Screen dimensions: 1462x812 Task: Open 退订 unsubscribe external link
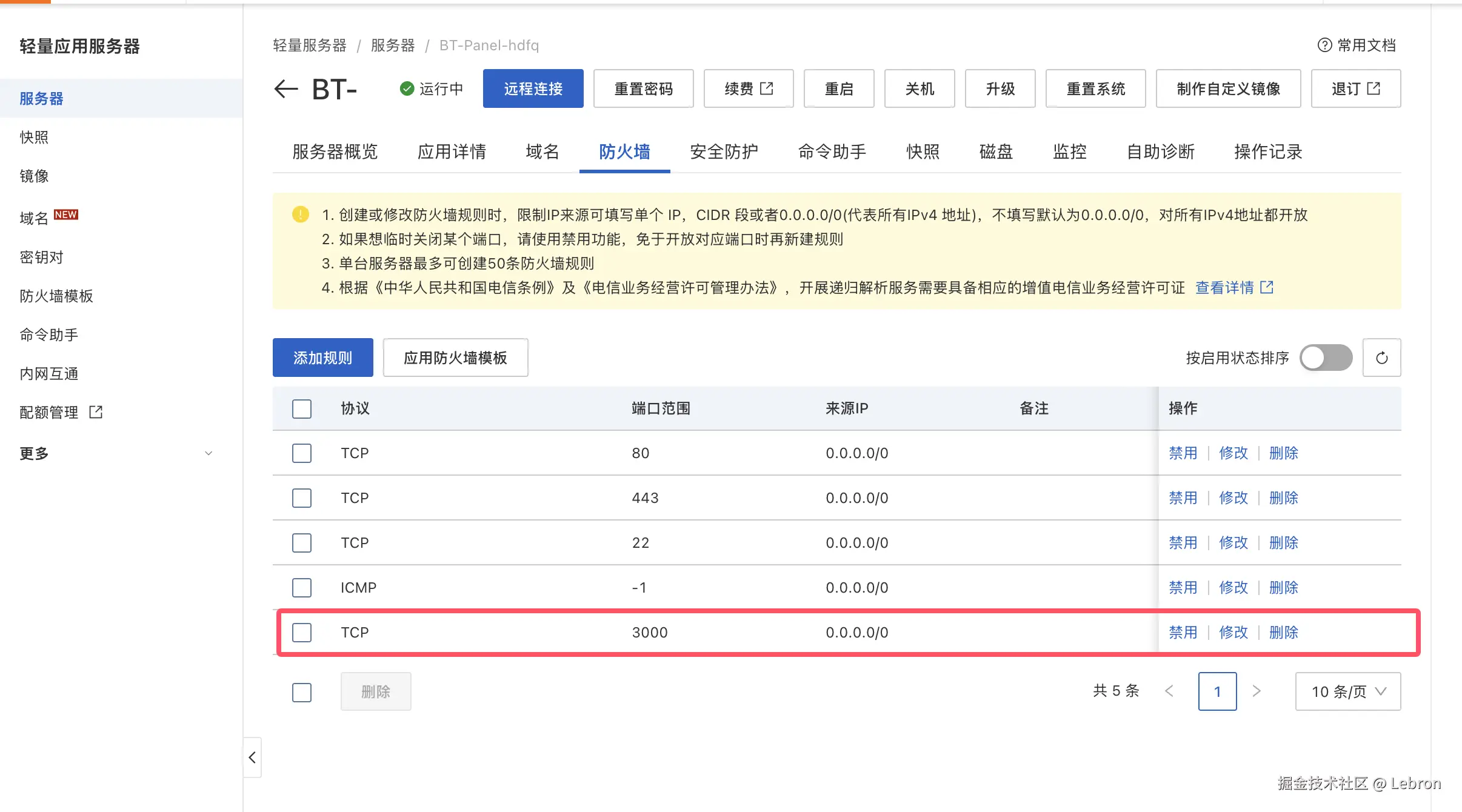[1355, 88]
